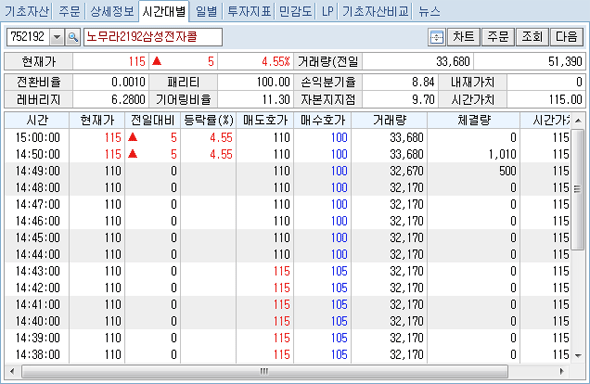The image size is (590, 384).
Task: Select the 14:45:00 time row
Action: (x=287, y=238)
